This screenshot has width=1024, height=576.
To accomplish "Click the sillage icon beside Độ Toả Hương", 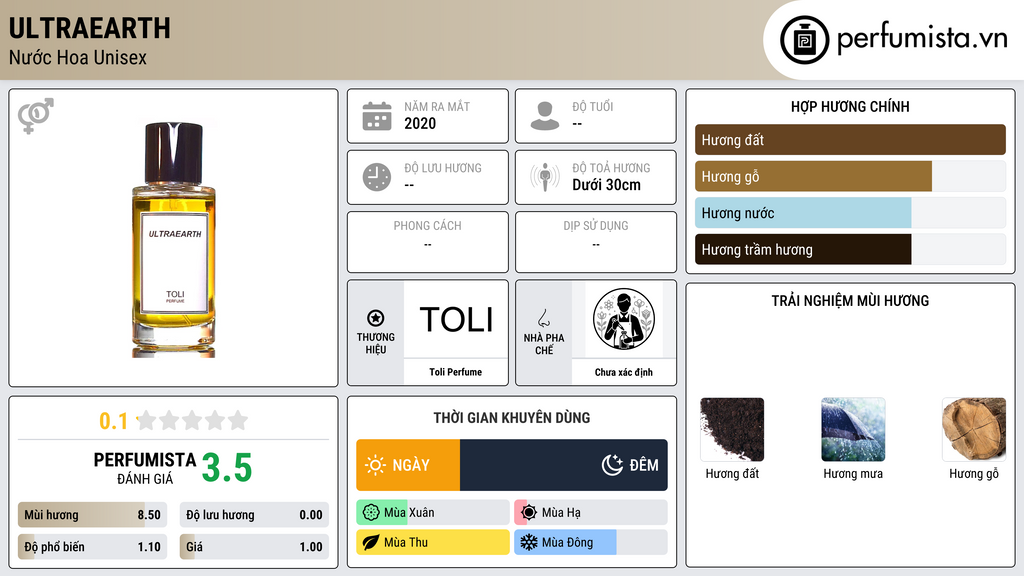I will [x=545, y=177].
